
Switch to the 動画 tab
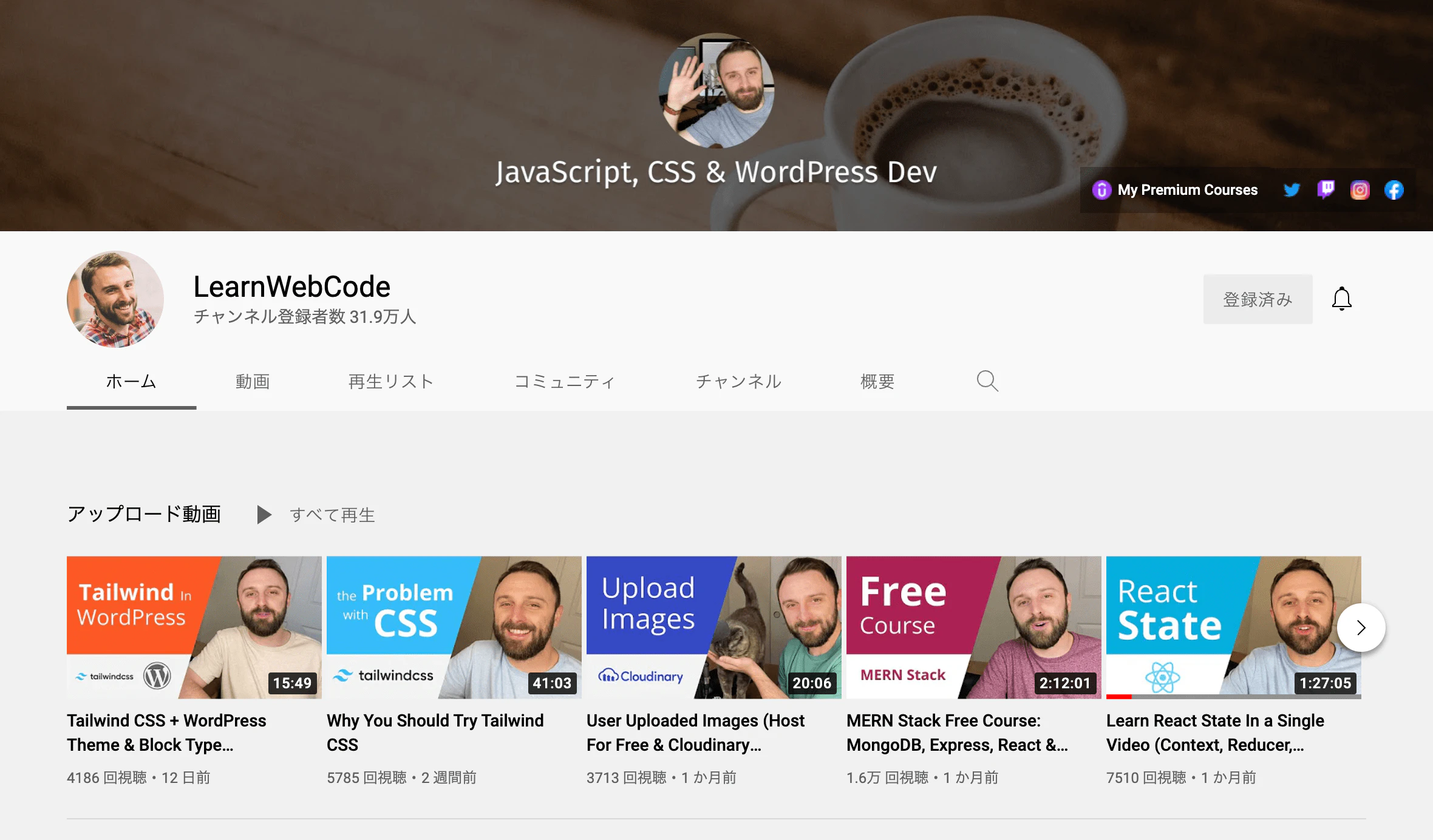click(253, 381)
